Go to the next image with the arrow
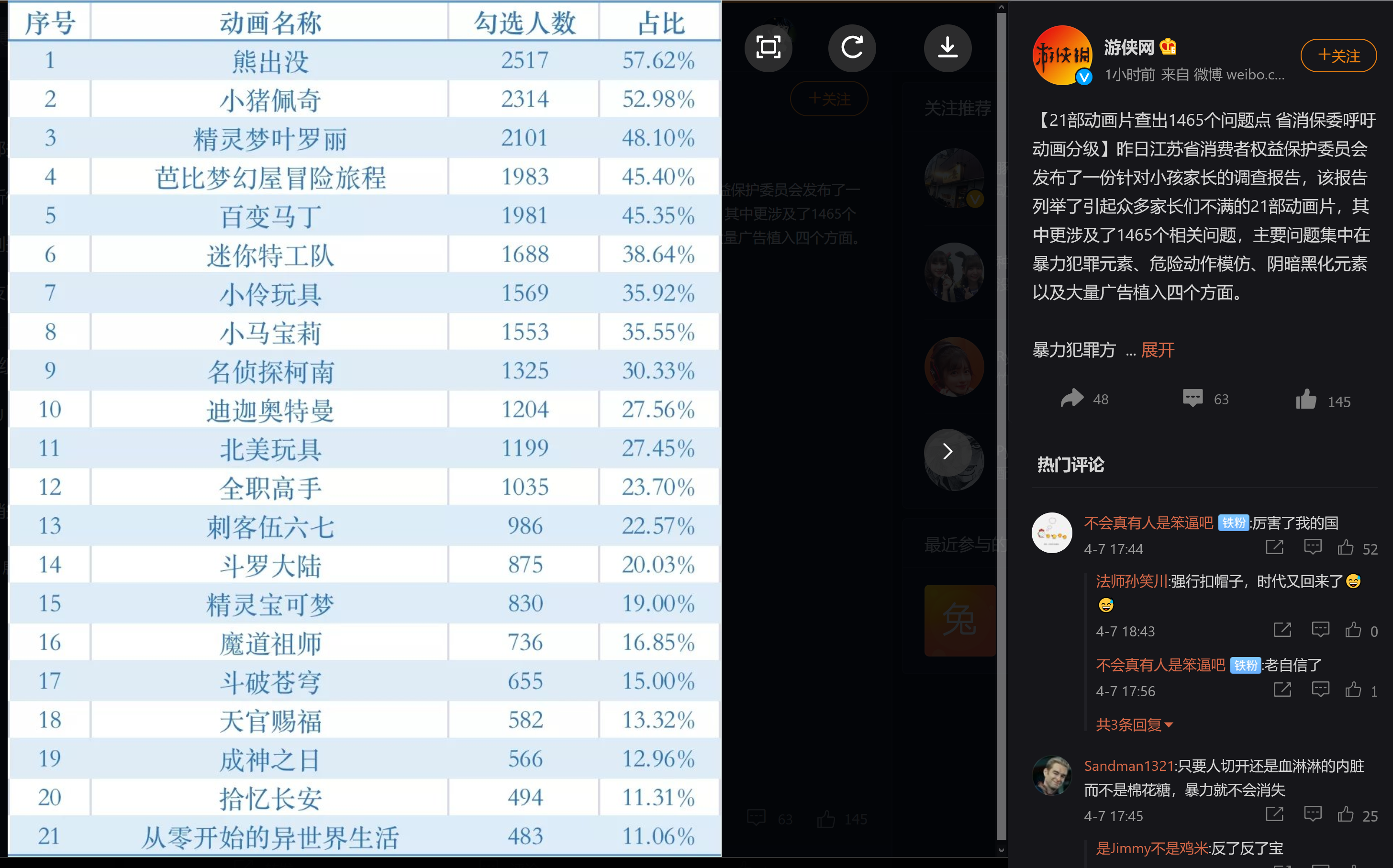 pyautogui.click(x=947, y=452)
